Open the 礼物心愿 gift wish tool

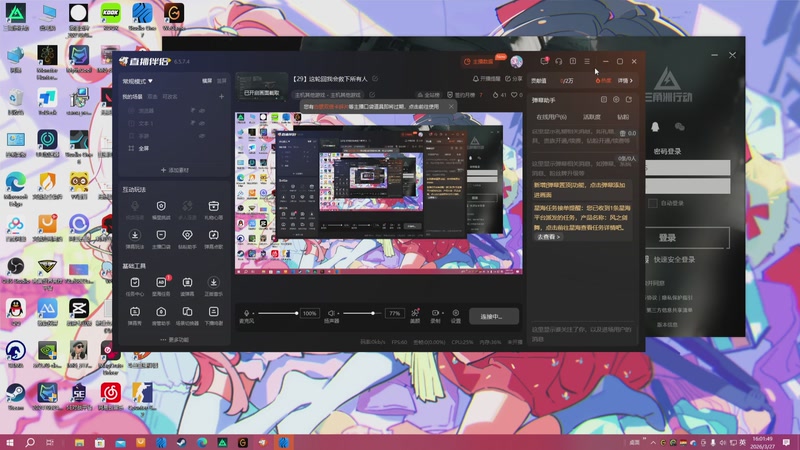coord(213,209)
